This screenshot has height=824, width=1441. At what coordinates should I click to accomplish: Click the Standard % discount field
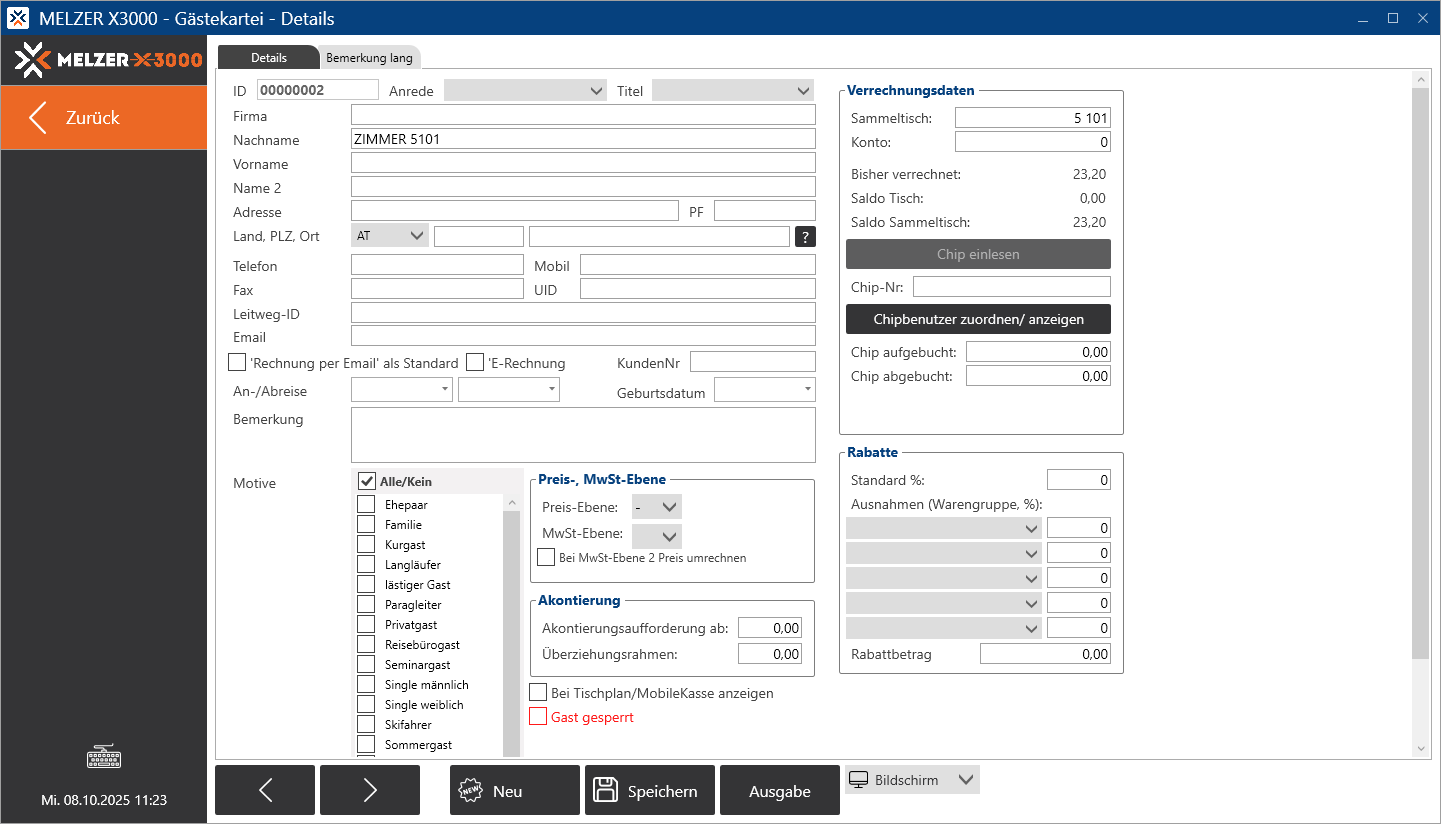pyautogui.click(x=1079, y=480)
